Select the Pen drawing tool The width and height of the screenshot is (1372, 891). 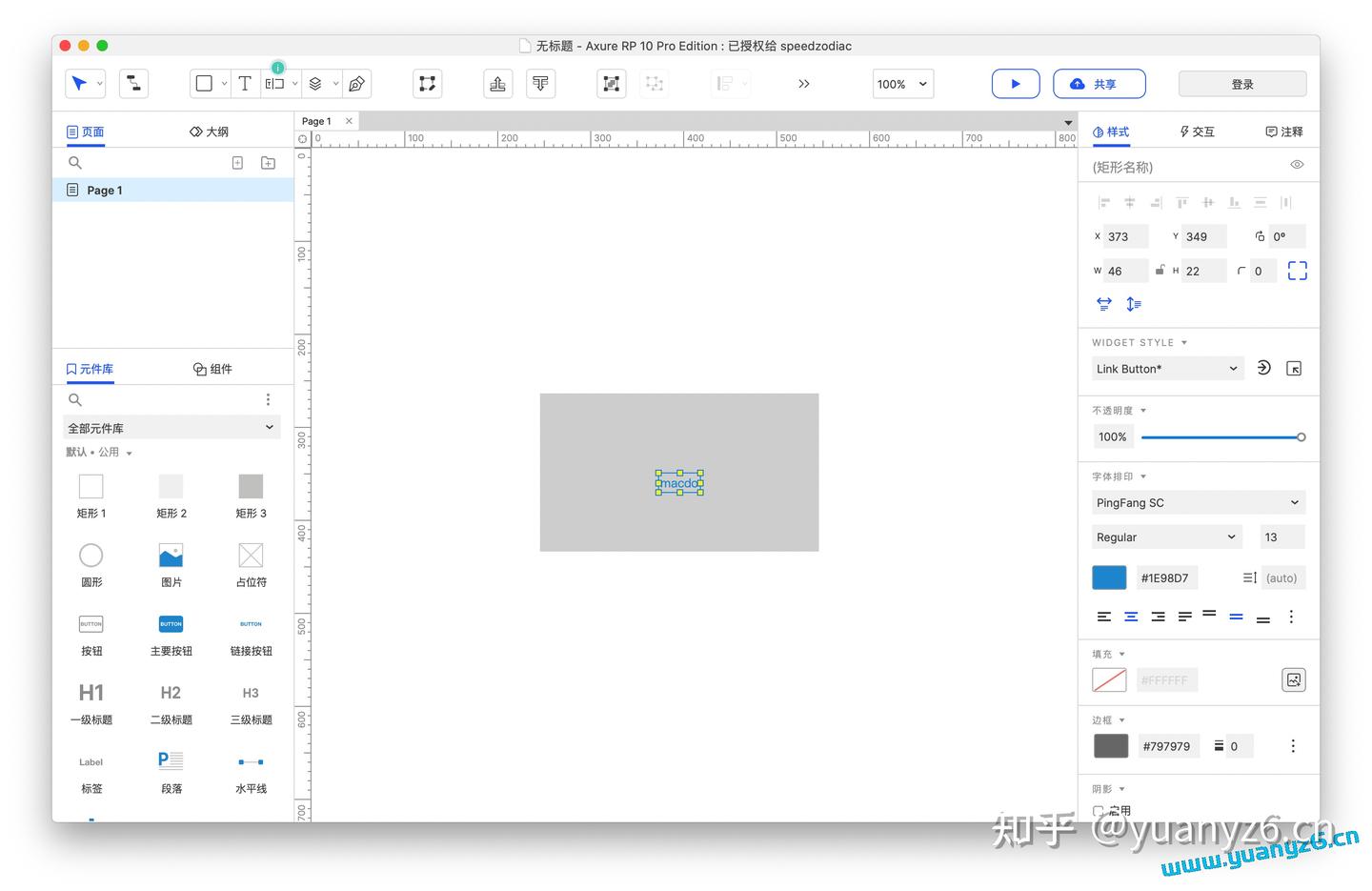pos(356,84)
